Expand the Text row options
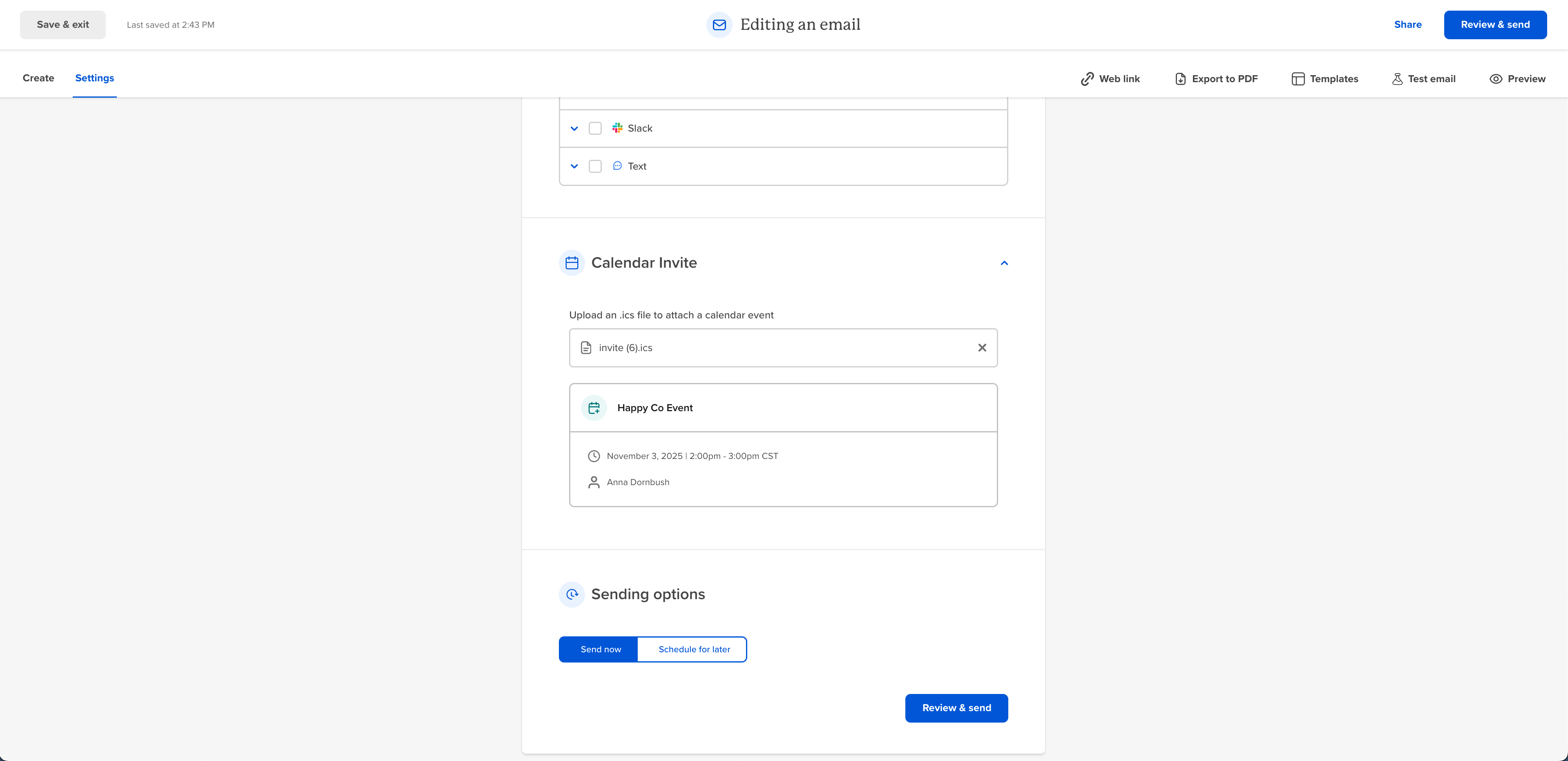1568x761 pixels. (x=573, y=166)
